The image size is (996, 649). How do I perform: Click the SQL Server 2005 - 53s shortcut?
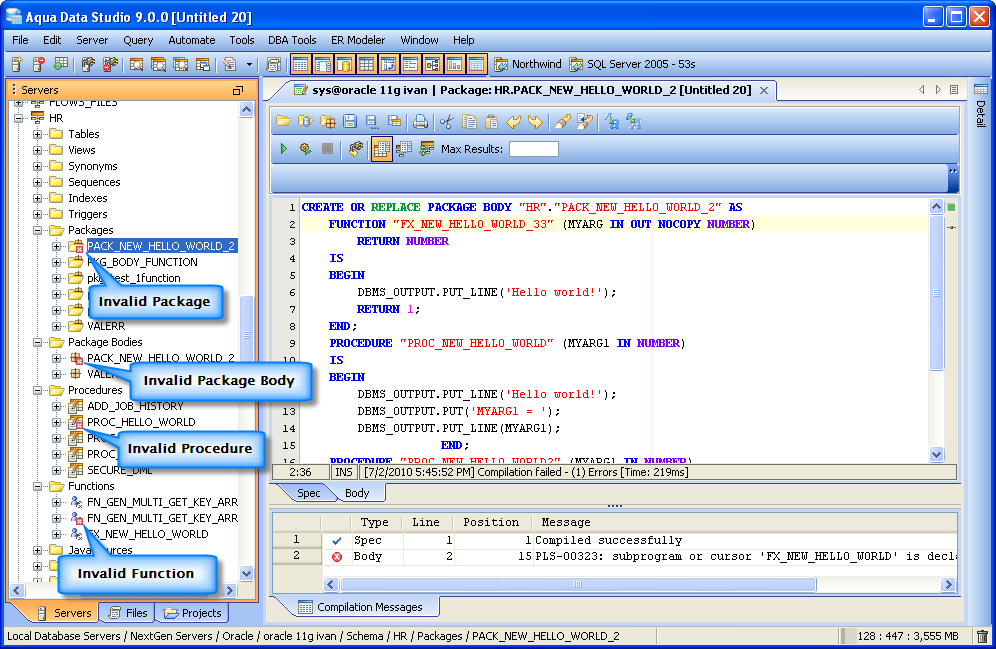click(x=632, y=64)
